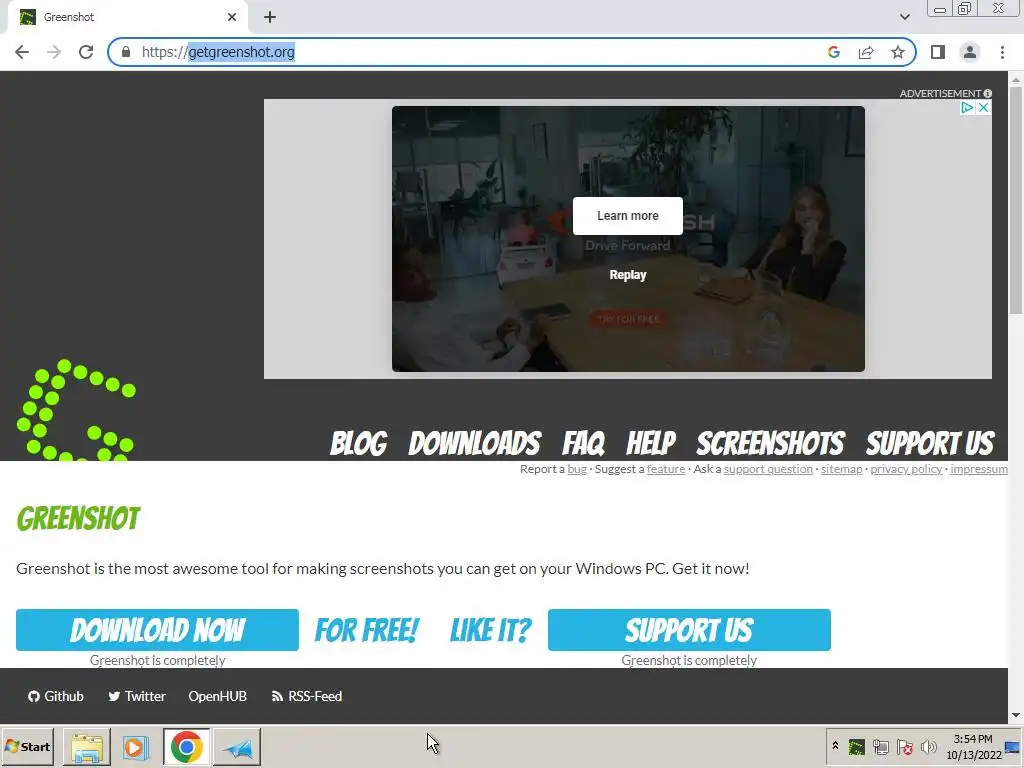The image size is (1024, 768).
Task: Close the Greenshot tab
Action: 232,18
